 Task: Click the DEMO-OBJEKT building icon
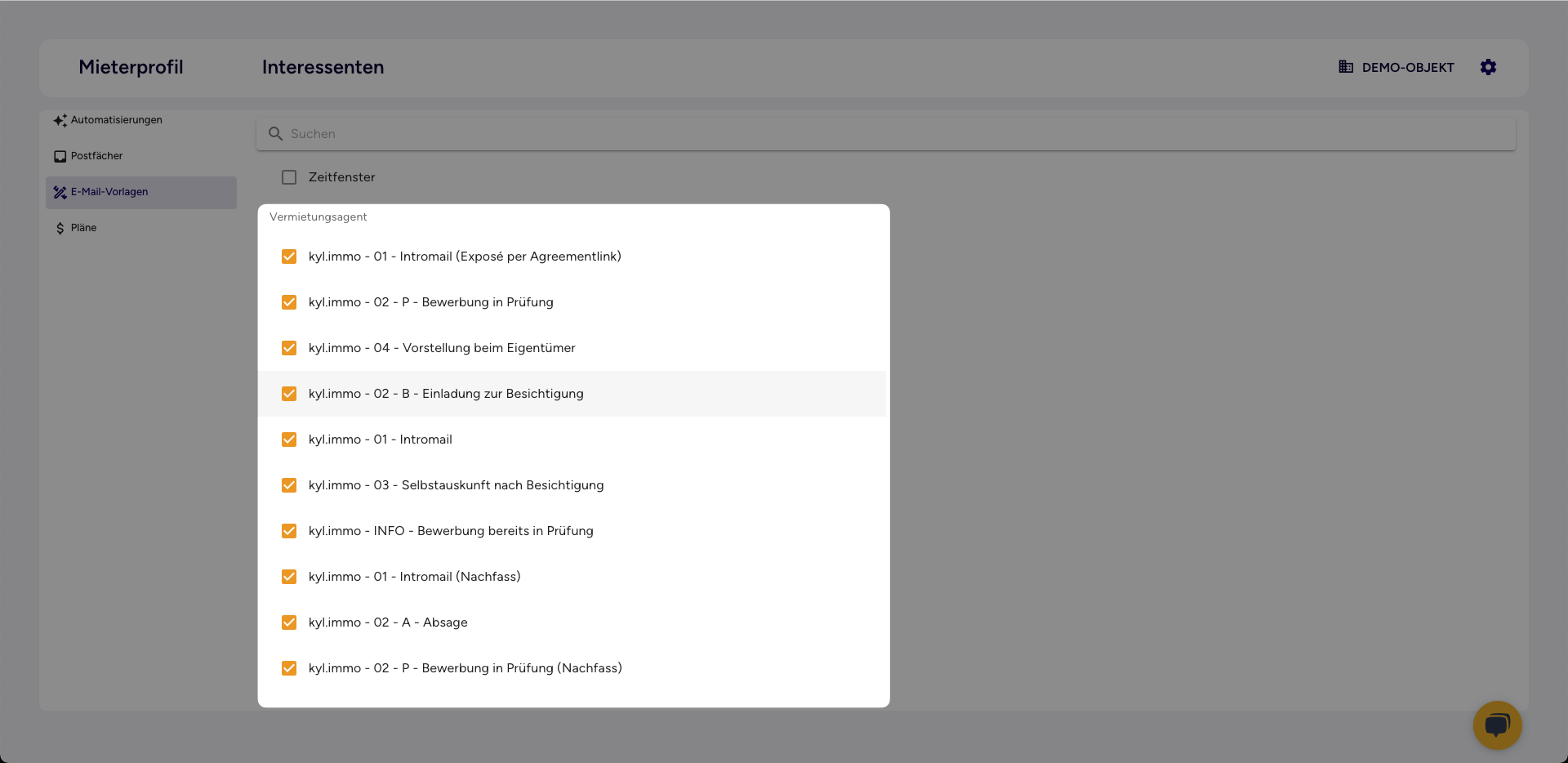(1346, 67)
